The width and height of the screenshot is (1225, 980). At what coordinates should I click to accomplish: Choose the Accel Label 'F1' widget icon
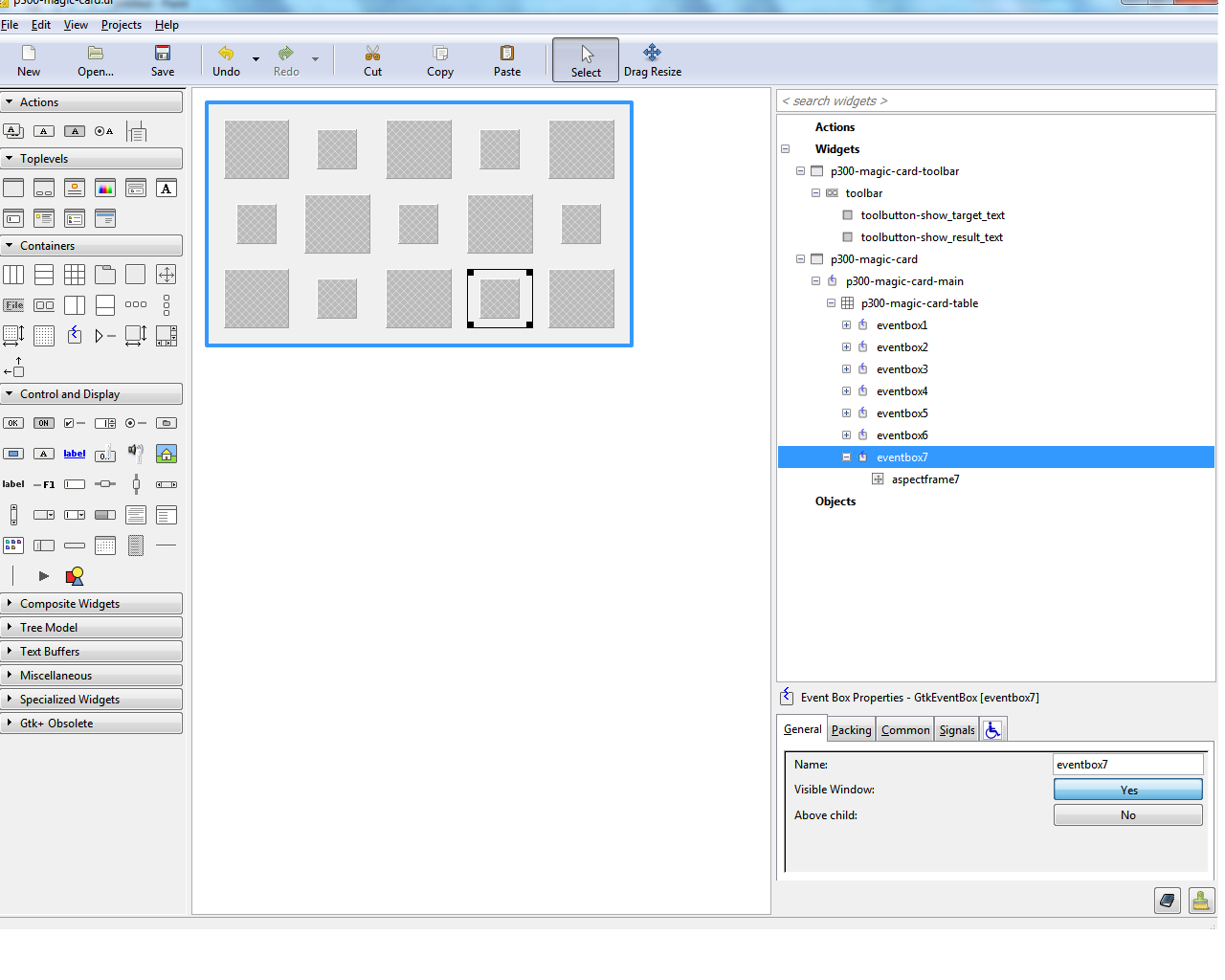click(44, 484)
